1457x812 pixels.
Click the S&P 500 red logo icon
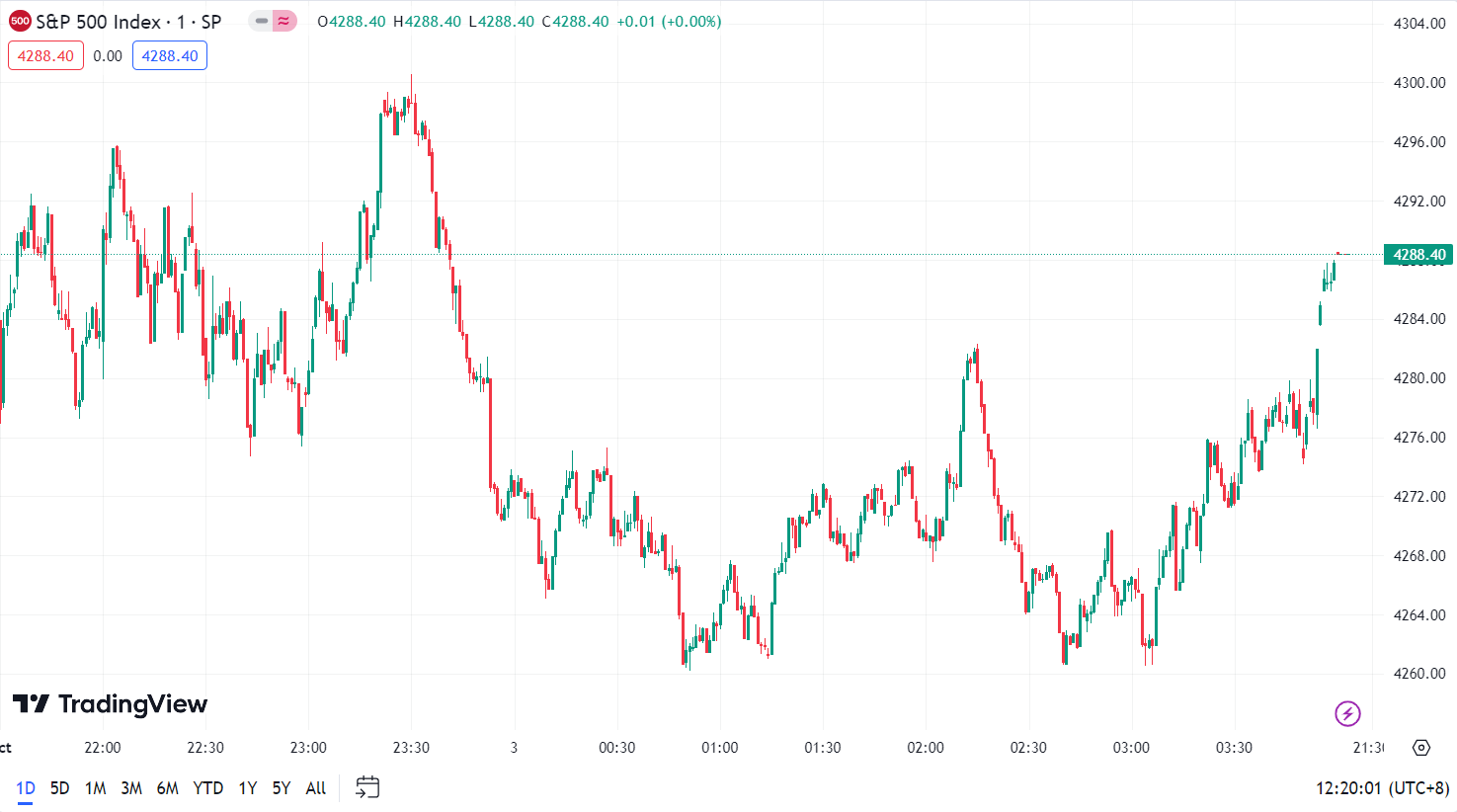click(x=20, y=21)
